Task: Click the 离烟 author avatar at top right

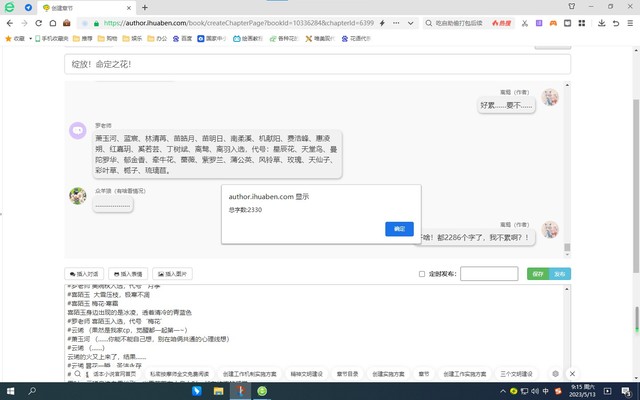Action: (550, 98)
